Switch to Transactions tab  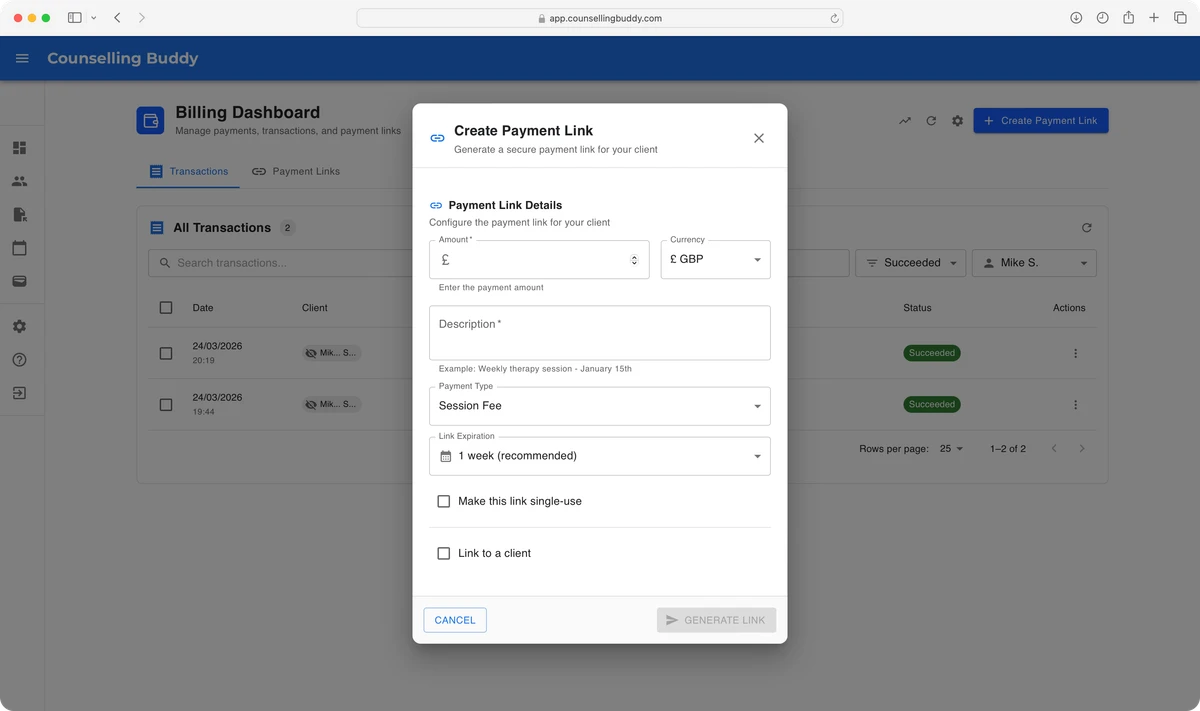(188, 171)
